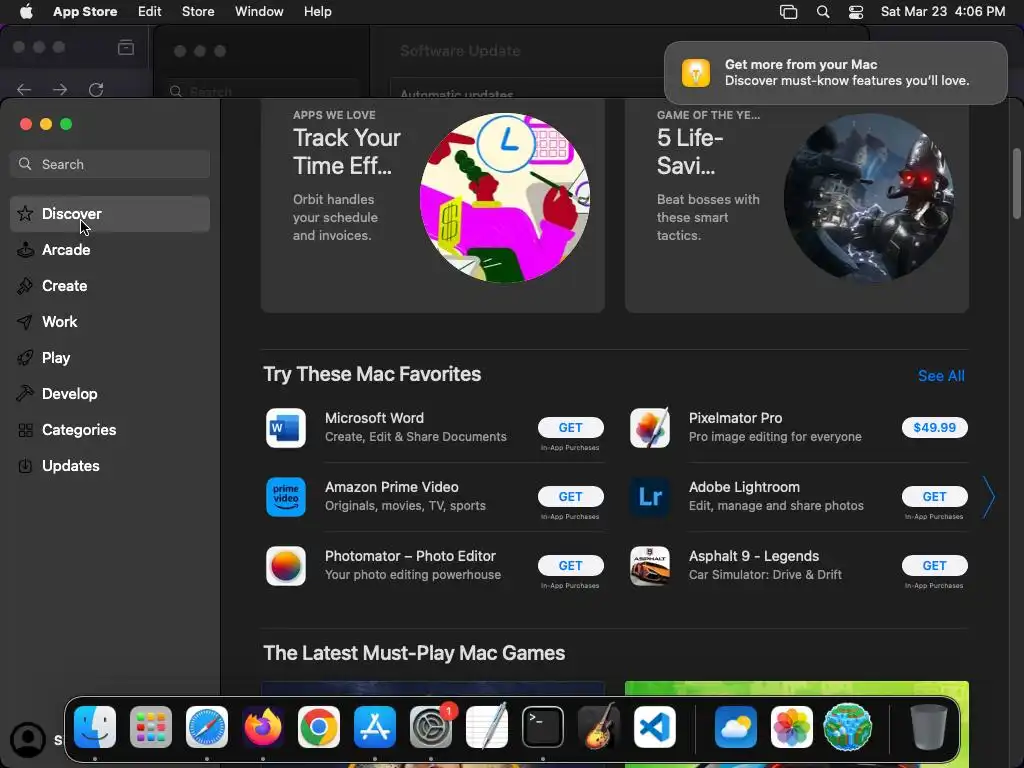Image resolution: width=1024 pixels, height=768 pixels.
Task: Launch Visual Studio Code from the Dock
Action: [x=655, y=727]
